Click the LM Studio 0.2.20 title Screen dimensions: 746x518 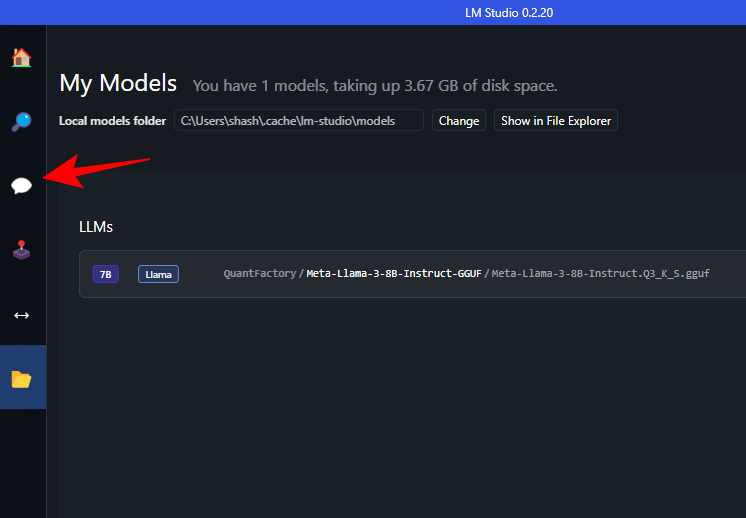point(509,13)
